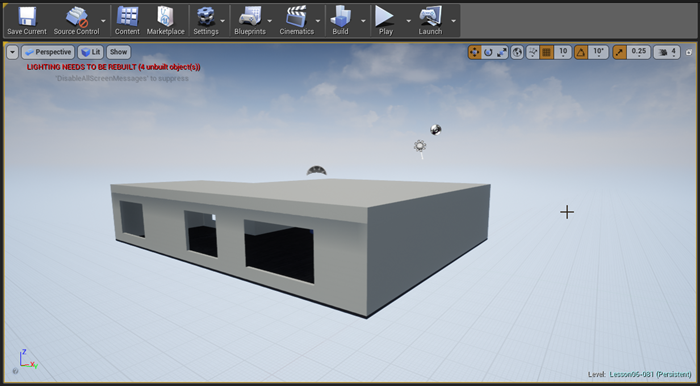
Task: Adjust camera speed setting showing 4
Action: tap(667, 53)
